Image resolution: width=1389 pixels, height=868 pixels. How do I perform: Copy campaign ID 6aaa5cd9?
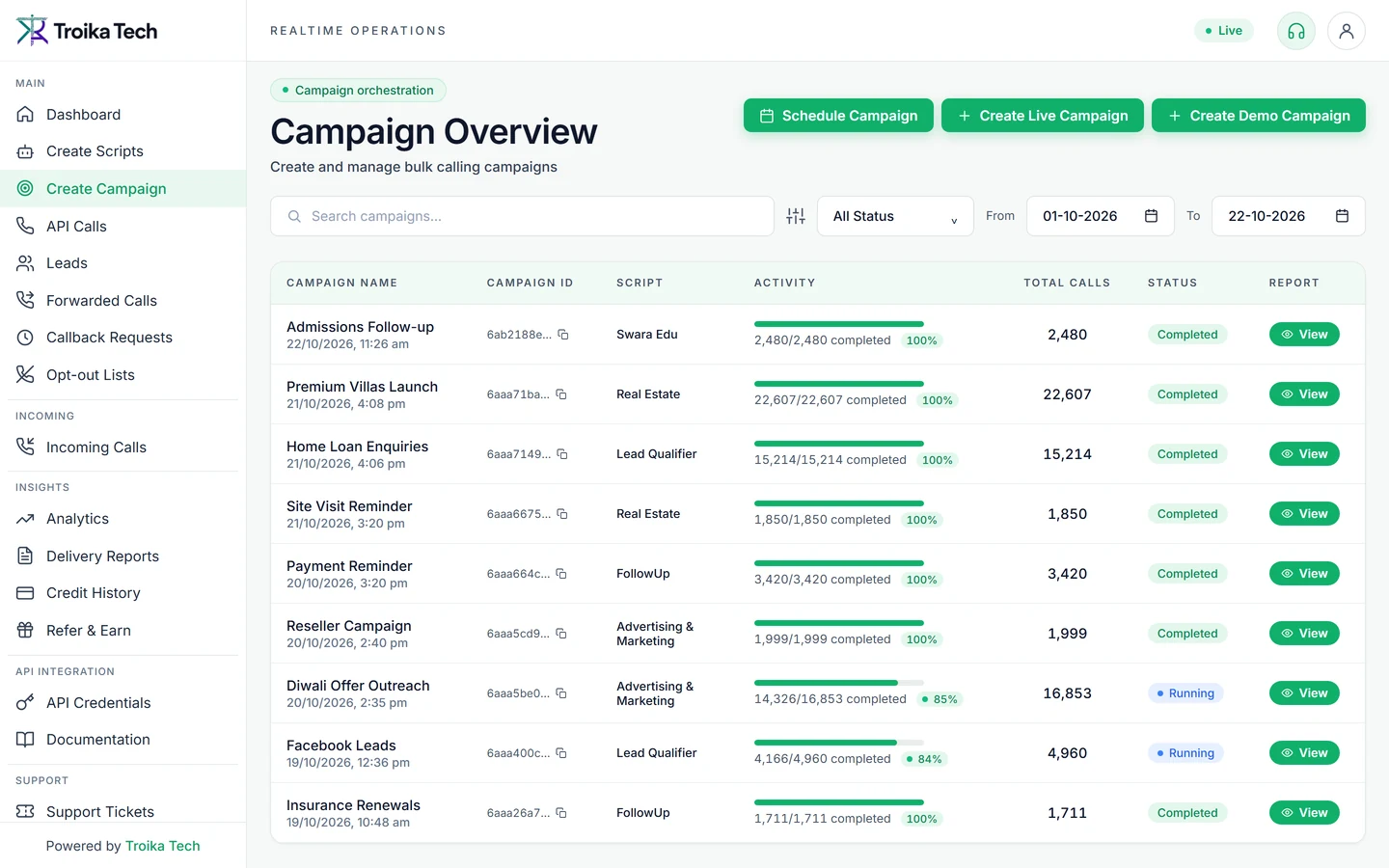pyautogui.click(x=561, y=634)
